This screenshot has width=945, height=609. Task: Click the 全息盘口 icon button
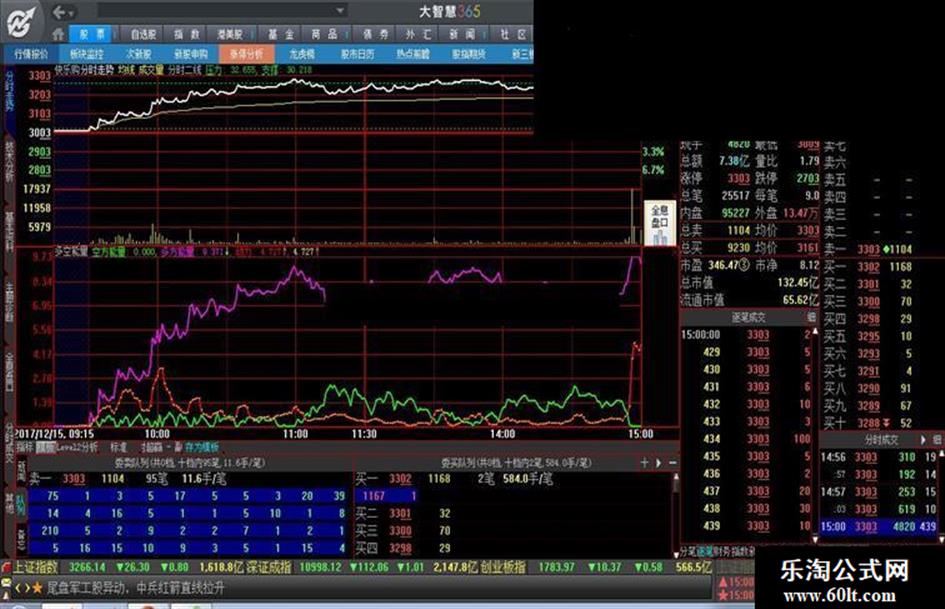tap(659, 224)
